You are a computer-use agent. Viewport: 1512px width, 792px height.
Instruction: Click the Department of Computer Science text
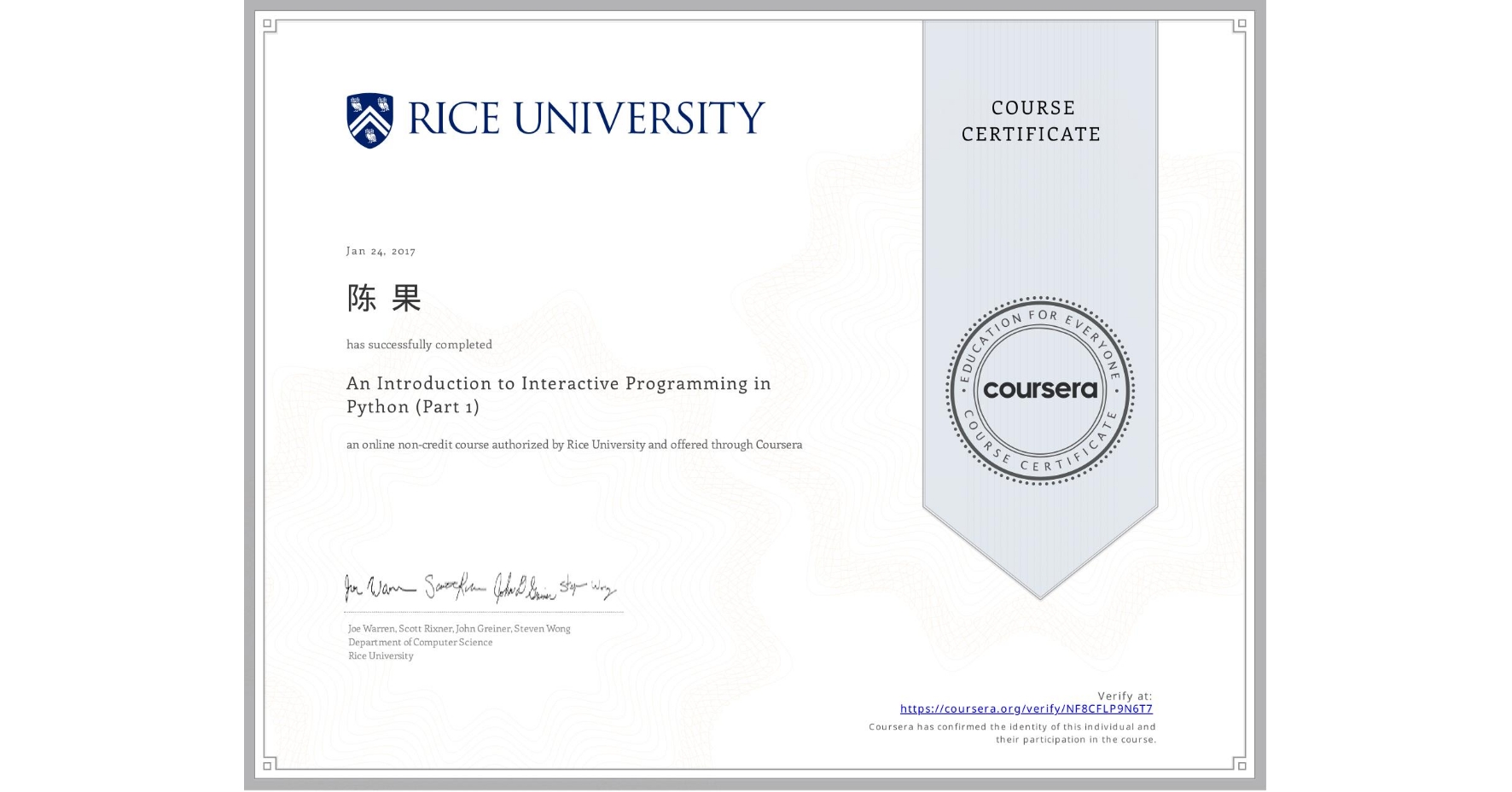(419, 642)
